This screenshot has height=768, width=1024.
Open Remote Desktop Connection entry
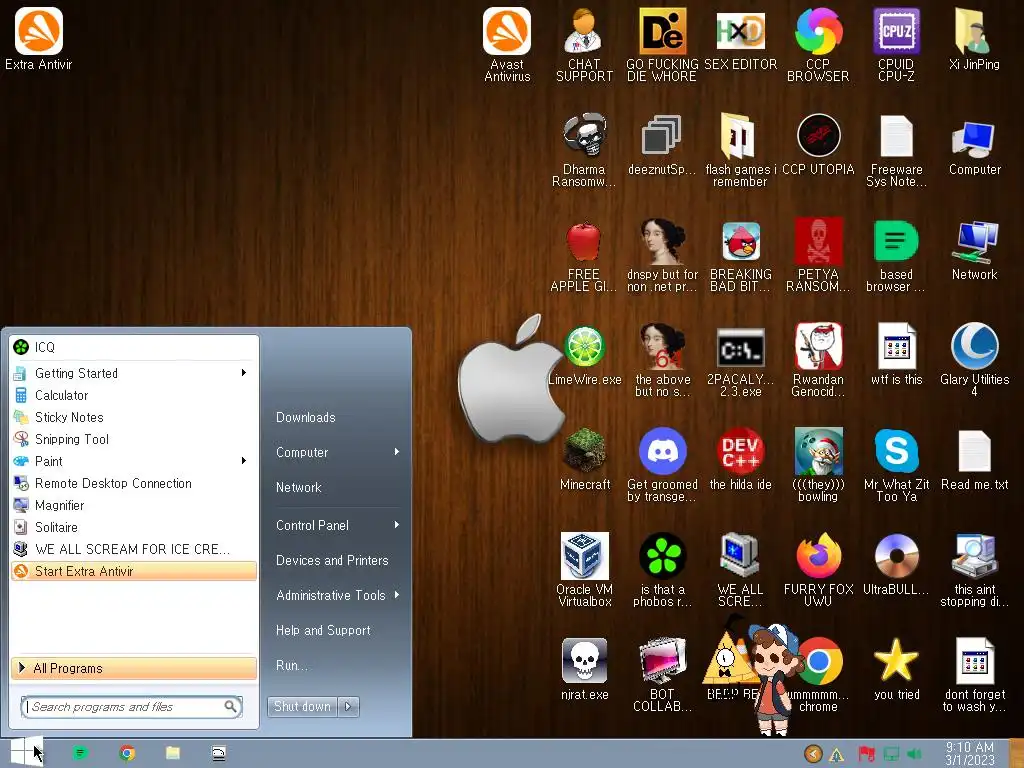pyautogui.click(x=134, y=483)
